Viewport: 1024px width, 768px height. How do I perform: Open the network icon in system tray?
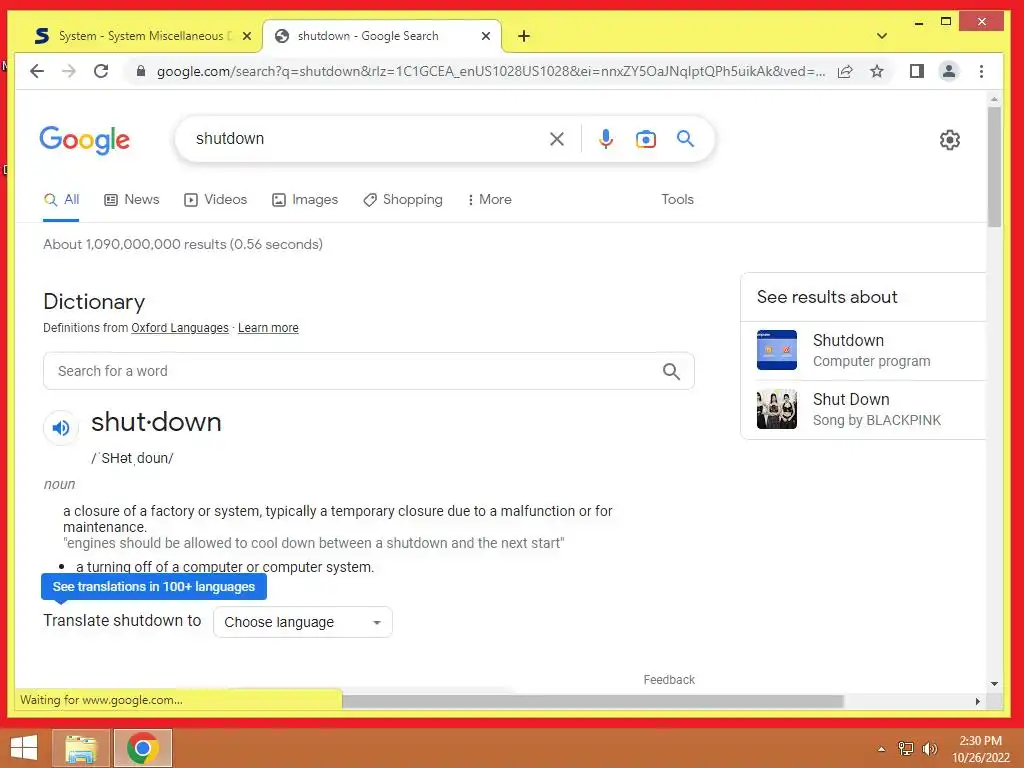905,748
